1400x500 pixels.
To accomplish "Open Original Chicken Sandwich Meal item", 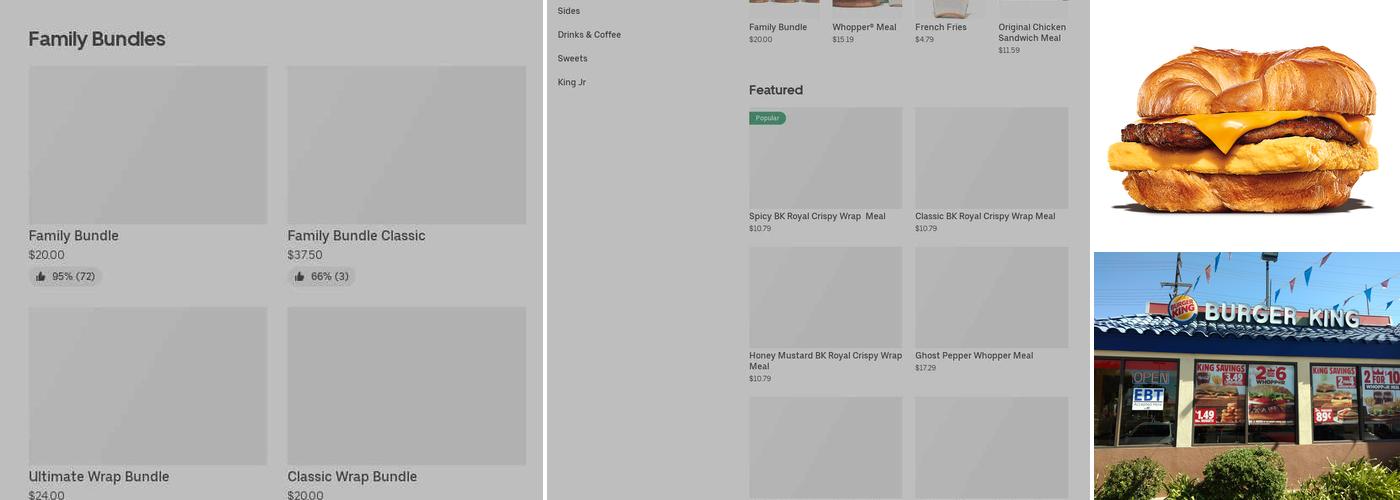I will pyautogui.click(x=1033, y=27).
